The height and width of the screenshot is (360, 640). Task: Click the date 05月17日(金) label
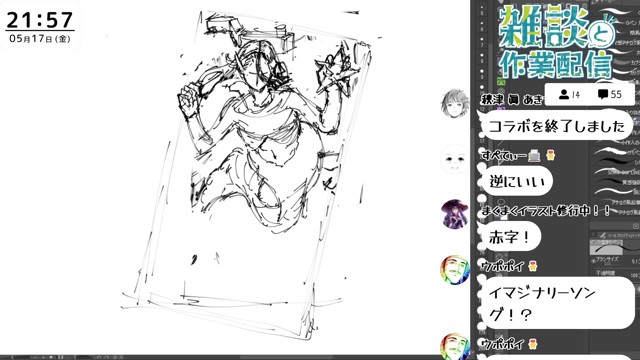tap(40, 39)
